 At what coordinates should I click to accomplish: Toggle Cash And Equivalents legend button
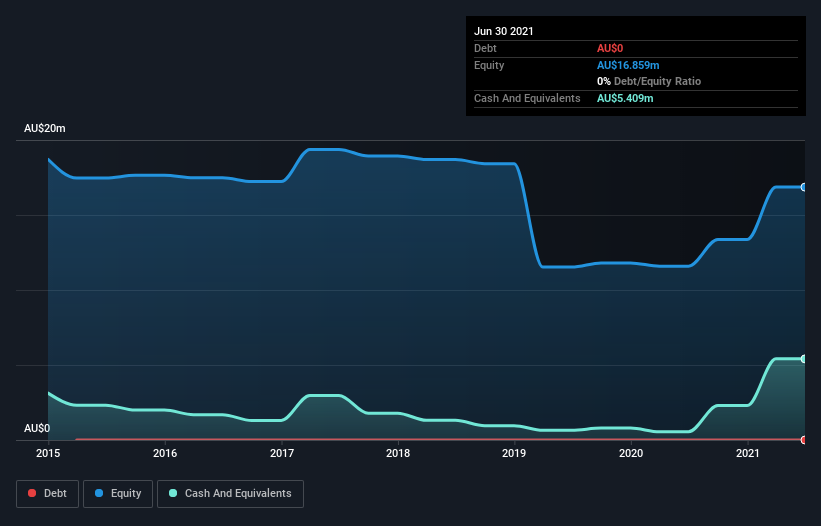[x=230, y=494]
